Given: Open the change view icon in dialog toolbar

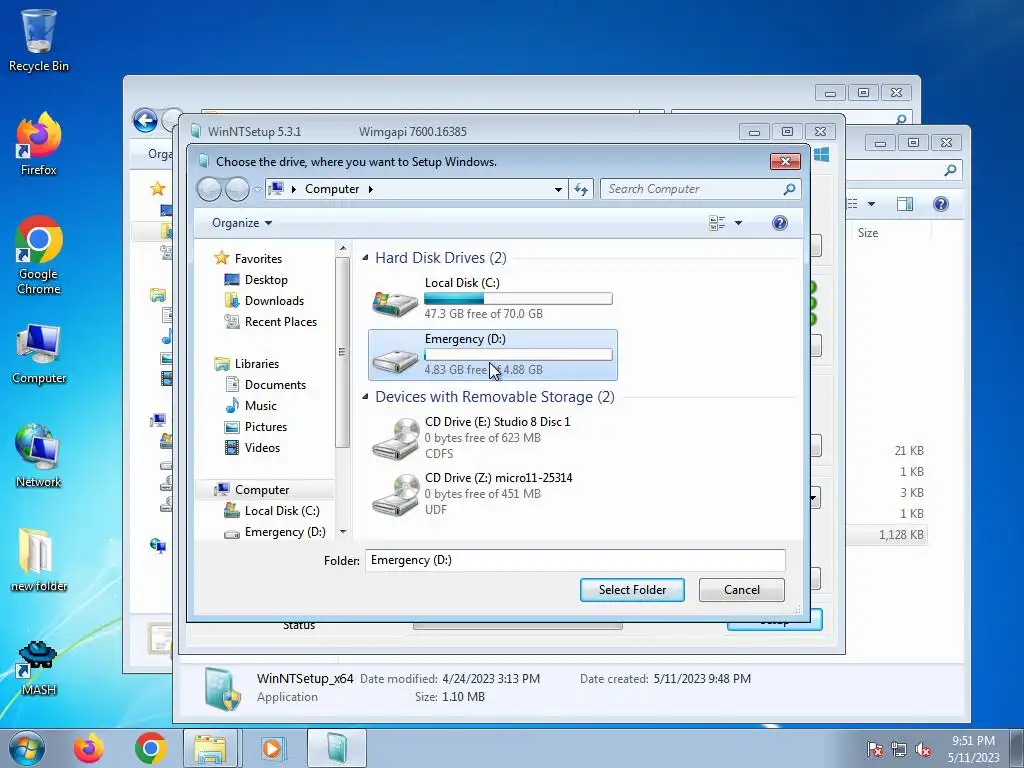Looking at the screenshot, I should click(x=716, y=223).
